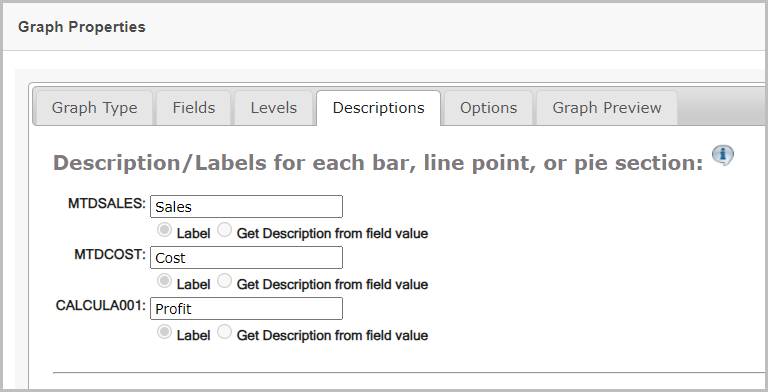Select Label radio button for MTDSALES
The width and height of the screenshot is (768, 392).
165,230
